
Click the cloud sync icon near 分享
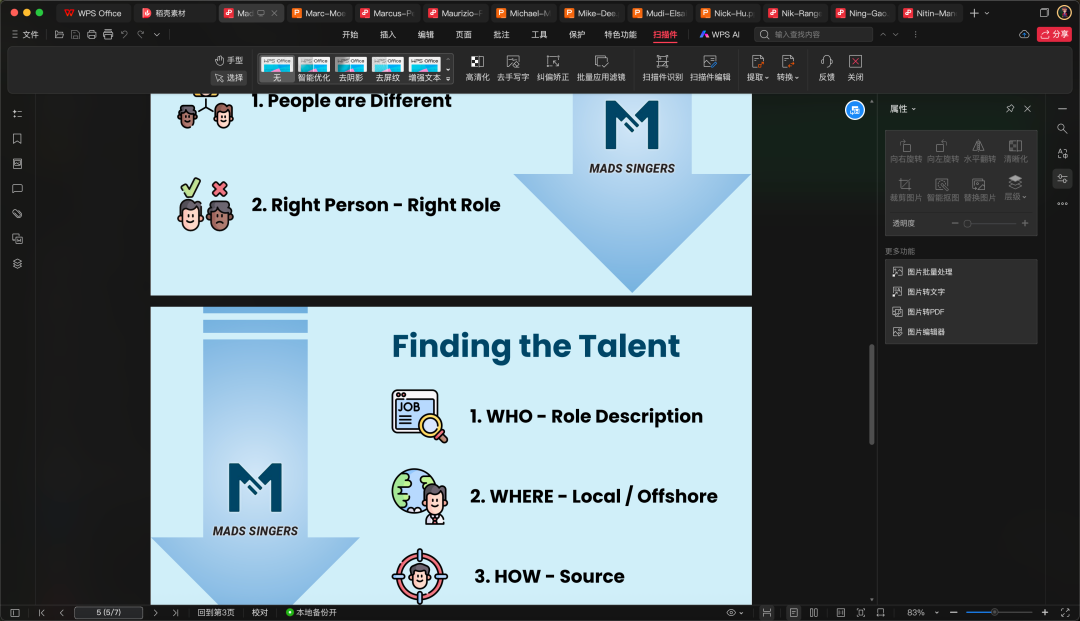[1024, 34]
